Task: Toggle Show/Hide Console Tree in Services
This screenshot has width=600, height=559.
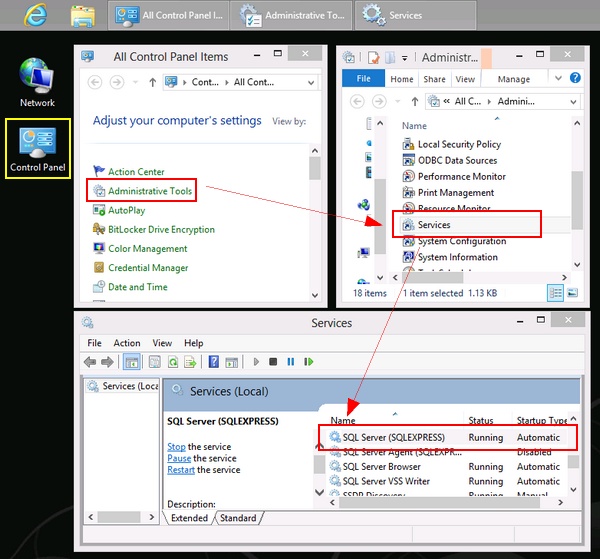Action: [132, 362]
